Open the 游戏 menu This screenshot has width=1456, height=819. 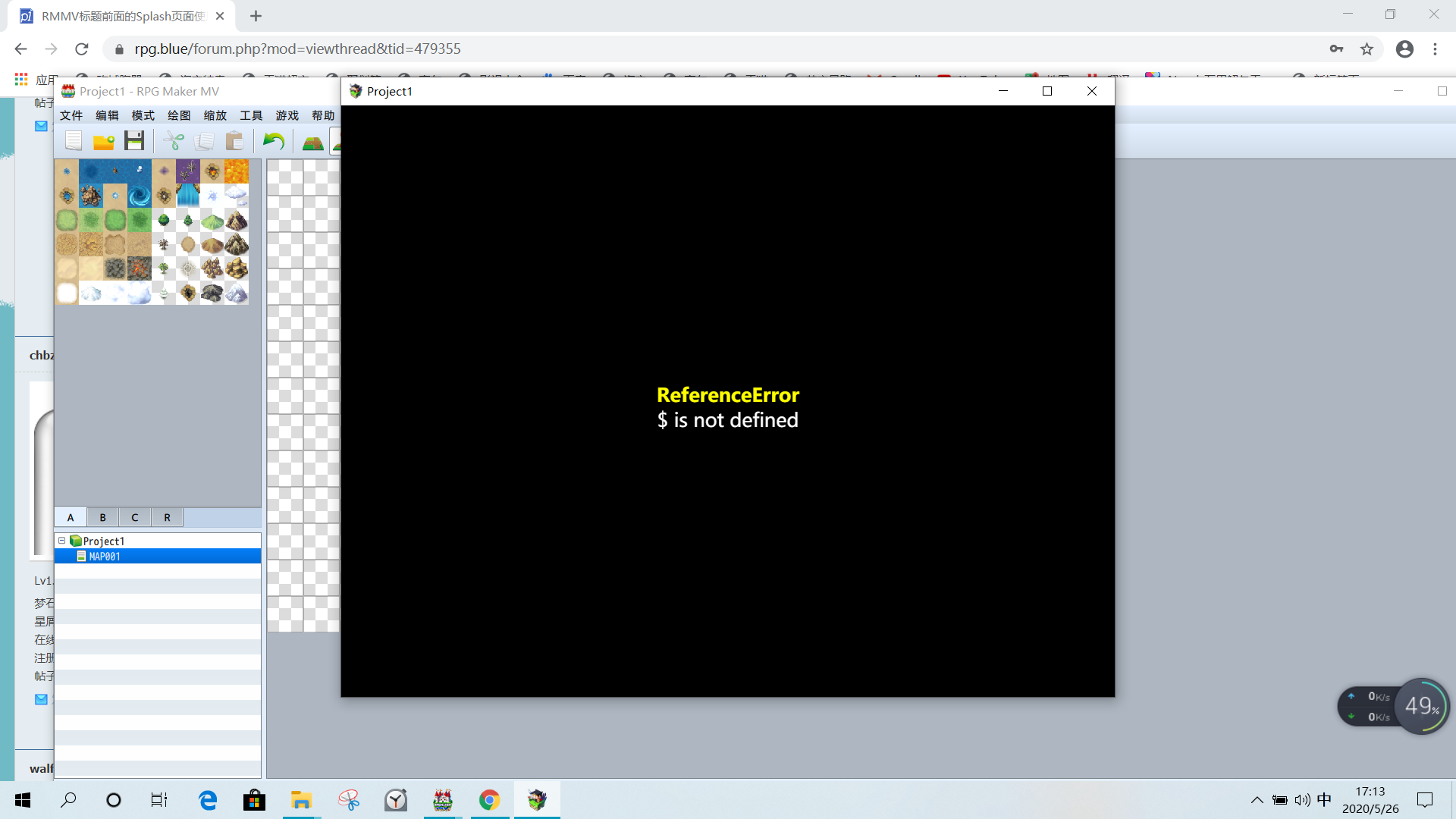(x=287, y=115)
